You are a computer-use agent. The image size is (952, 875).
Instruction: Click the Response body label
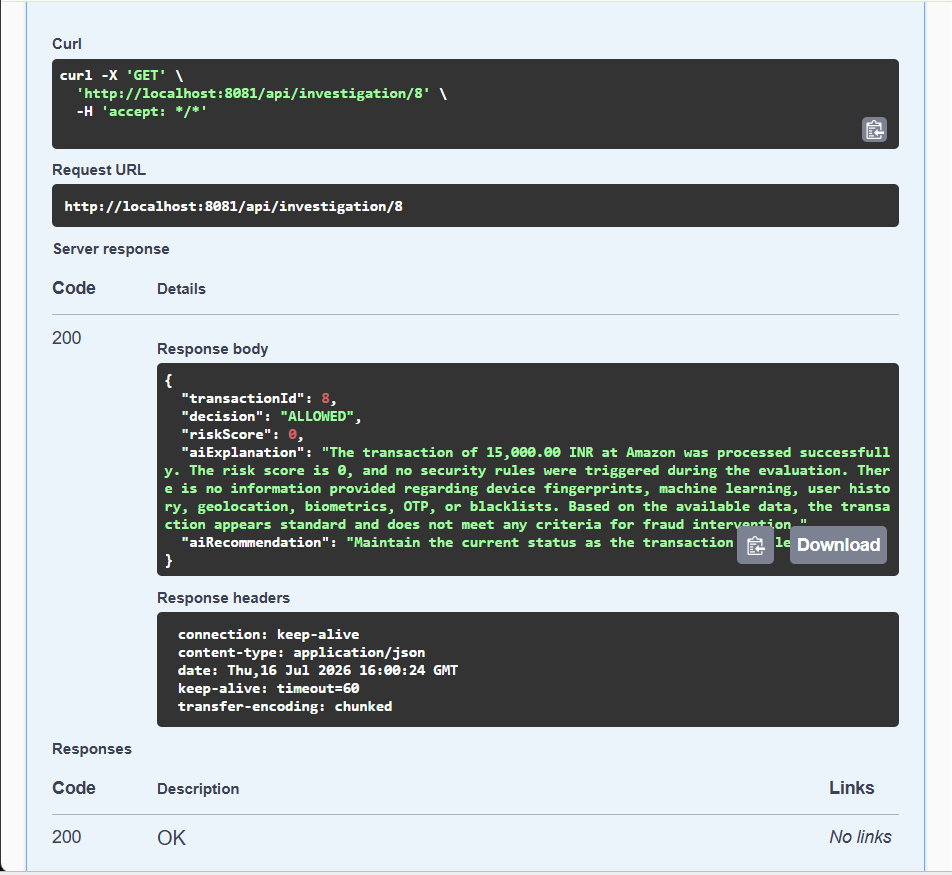tap(212, 349)
